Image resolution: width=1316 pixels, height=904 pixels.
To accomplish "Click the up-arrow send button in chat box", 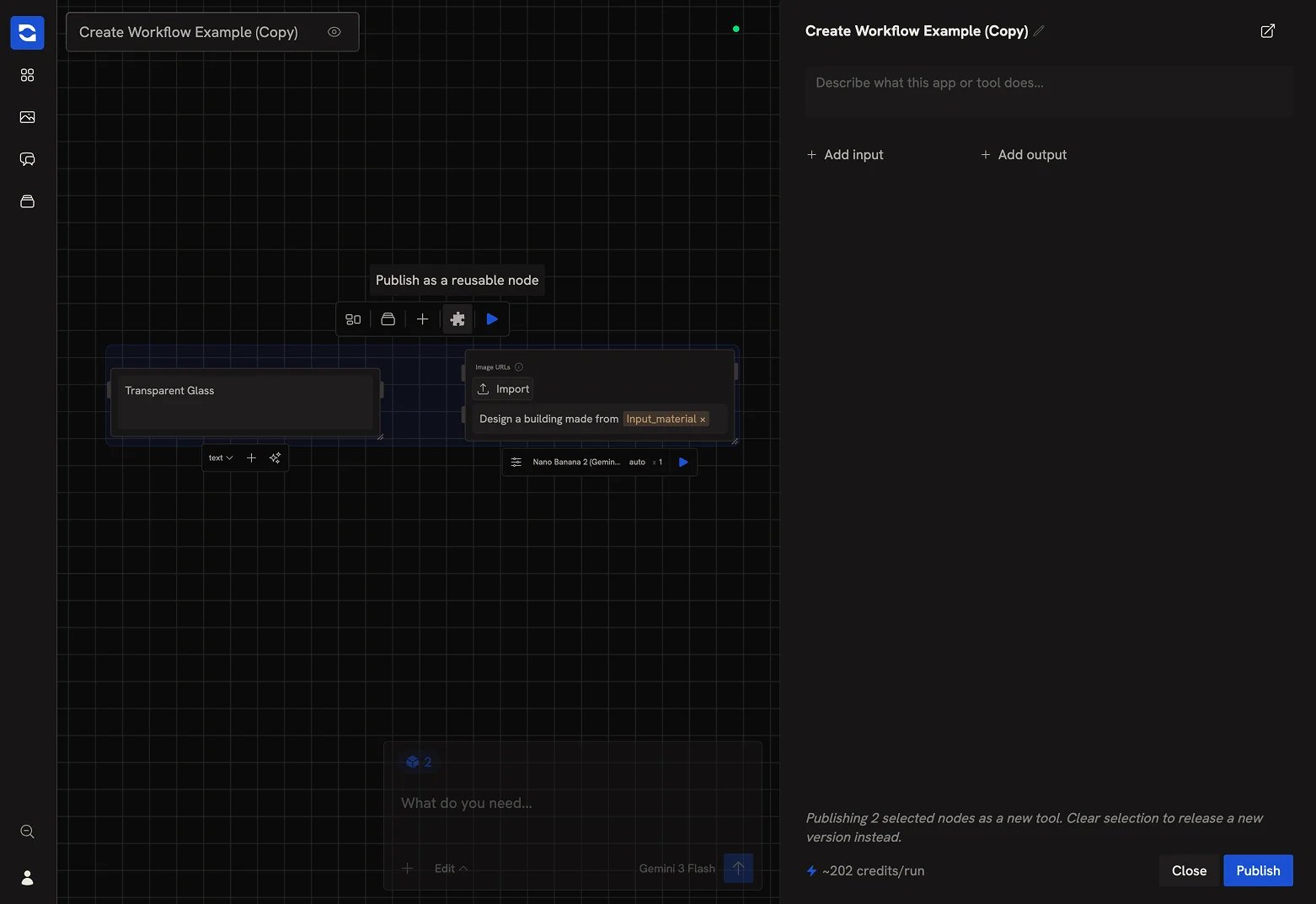I will 738,868.
